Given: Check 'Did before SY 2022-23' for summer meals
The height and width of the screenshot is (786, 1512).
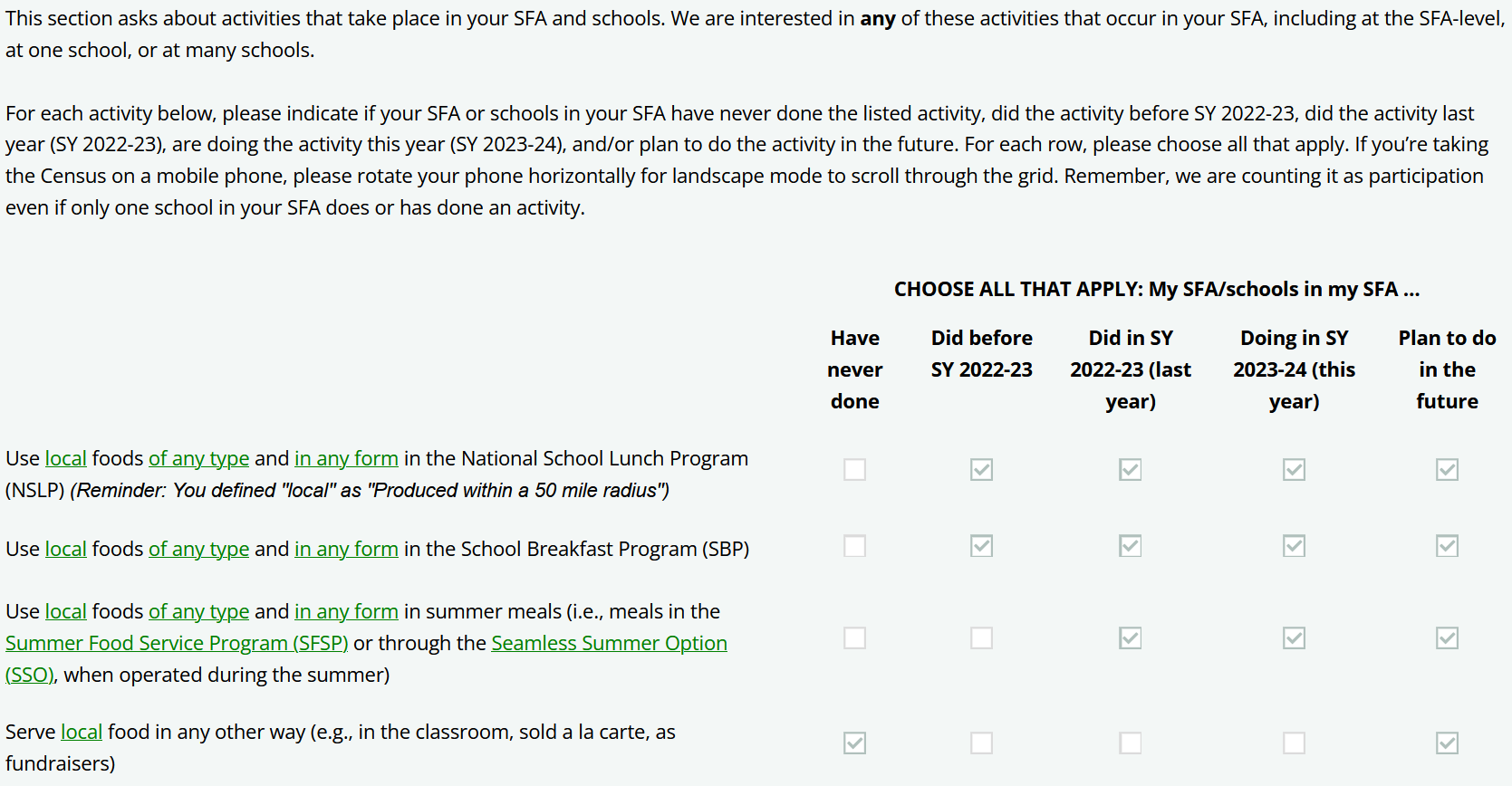Looking at the screenshot, I should click(x=981, y=638).
